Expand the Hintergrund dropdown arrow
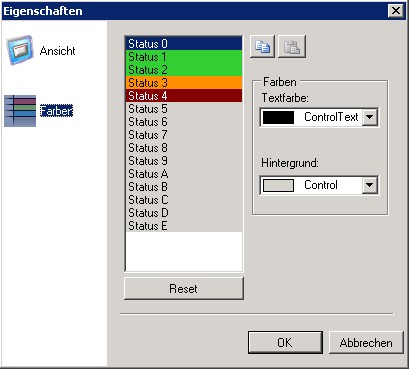This screenshot has width=409, height=369. coord(370,185)
